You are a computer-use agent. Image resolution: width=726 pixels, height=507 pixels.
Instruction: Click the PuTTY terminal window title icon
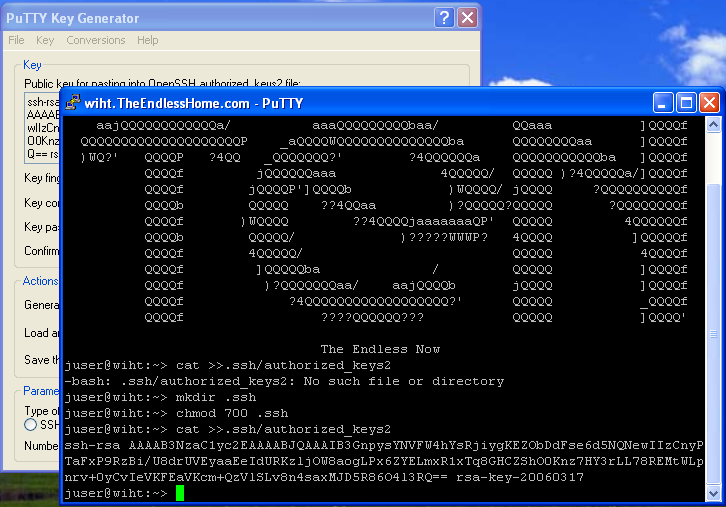pyautogui.click(x=73, y=102)
